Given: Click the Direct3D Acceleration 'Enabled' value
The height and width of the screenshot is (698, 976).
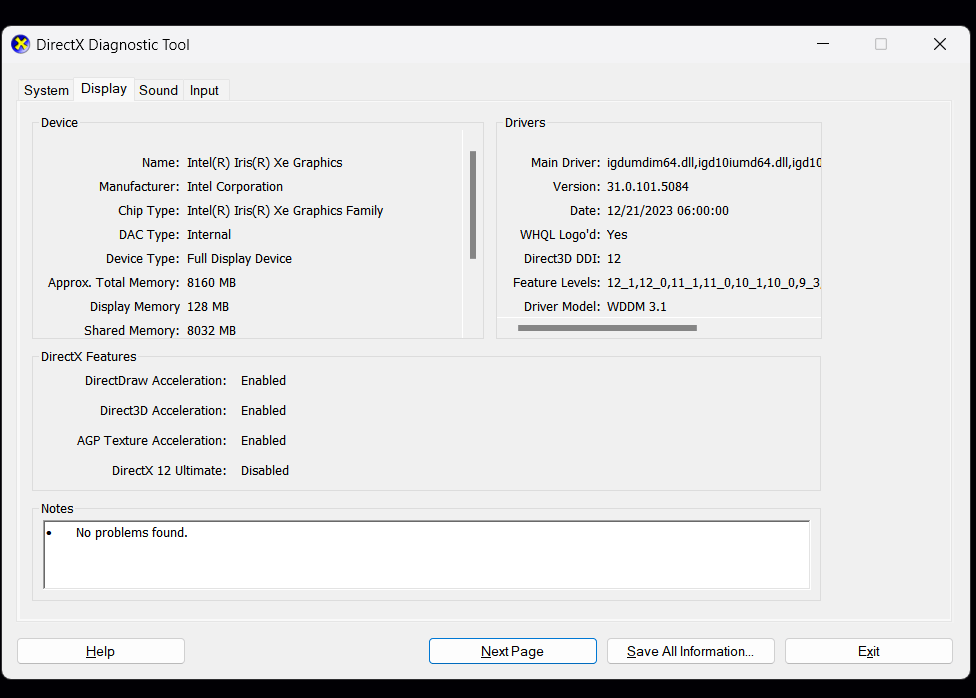Looking at the screenshot, I should (x=263, y=410).
